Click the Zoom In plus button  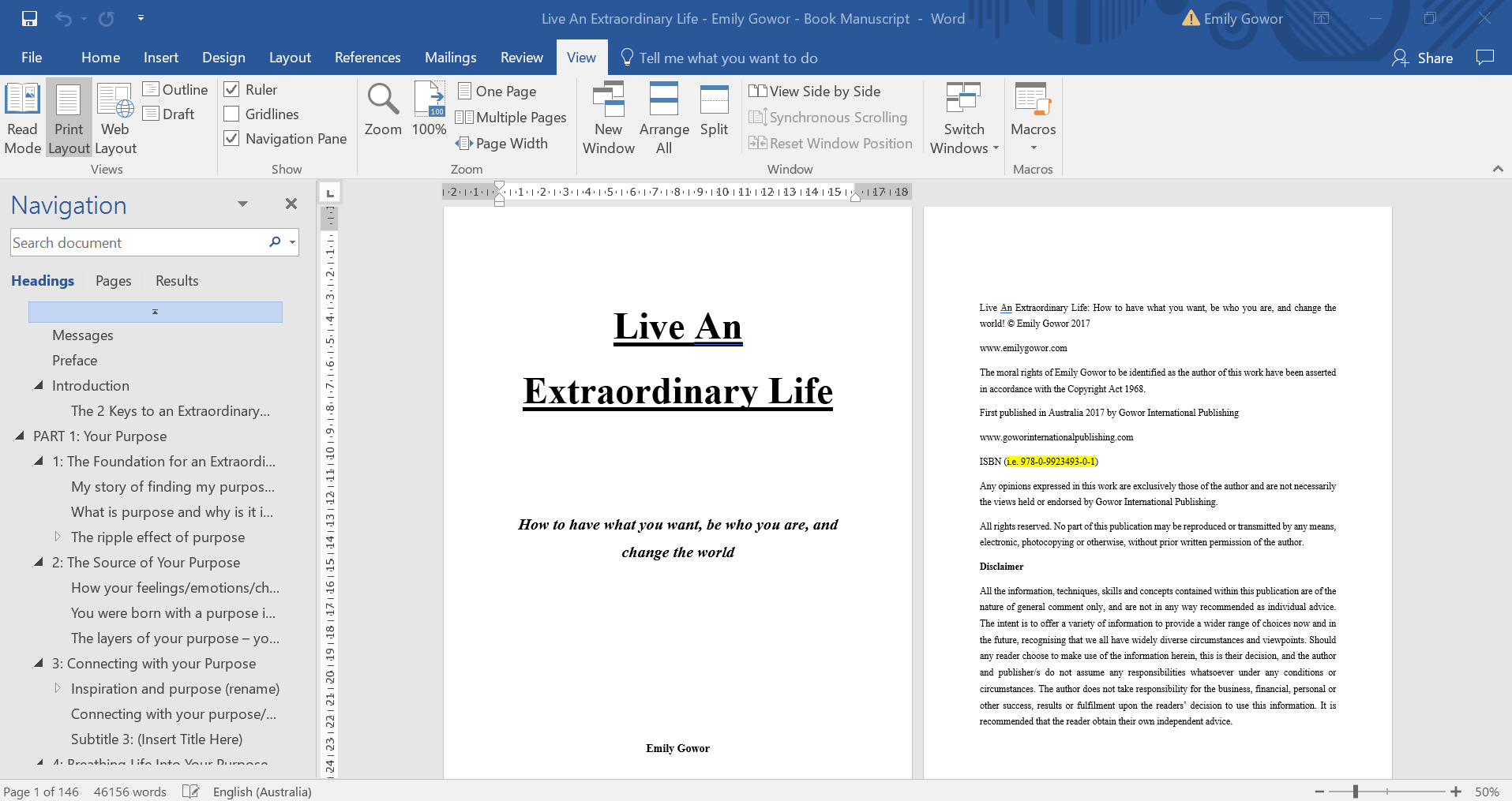click(1456, 792)
